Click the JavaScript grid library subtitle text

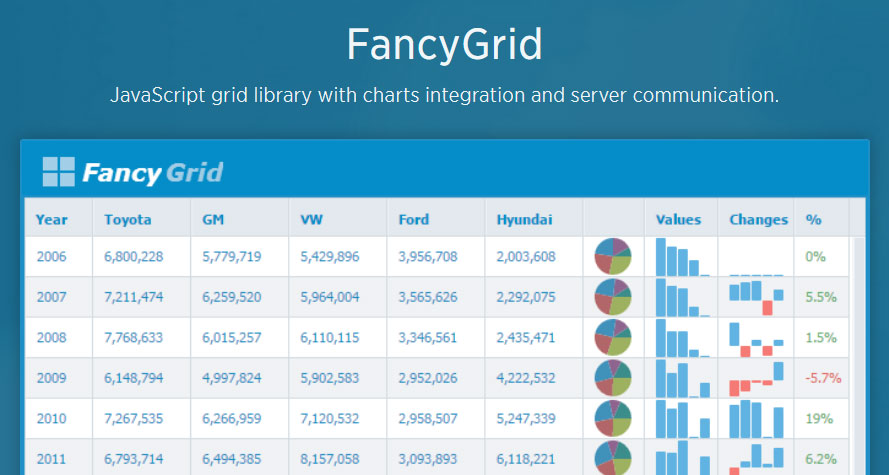click(444, 95)
